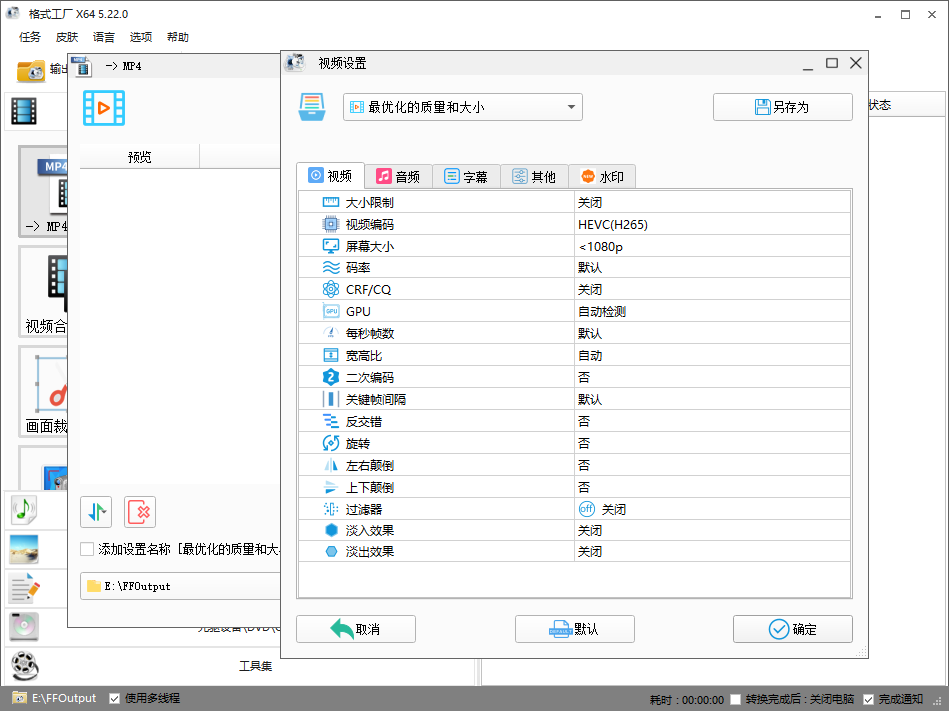Click the 淡出效果 fade-out hexagon icon
Image resolution: width=949 pixels, height=711 pixels.
pyautogui.click(x=331, y=551)
